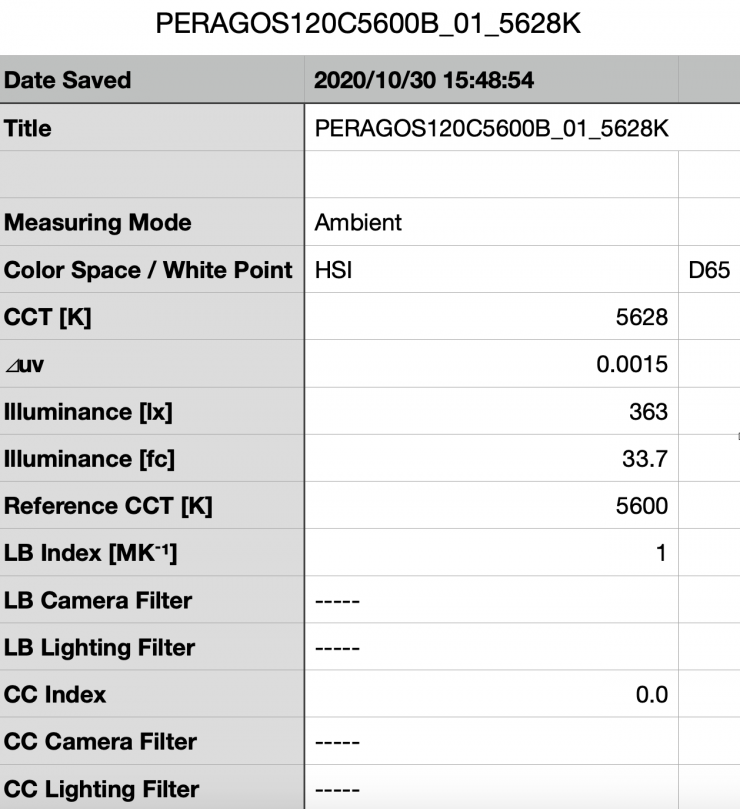Click the CC Lighting Filter dashes cell
The width and height of the screenshot is (740, 809).
[490, 788]
